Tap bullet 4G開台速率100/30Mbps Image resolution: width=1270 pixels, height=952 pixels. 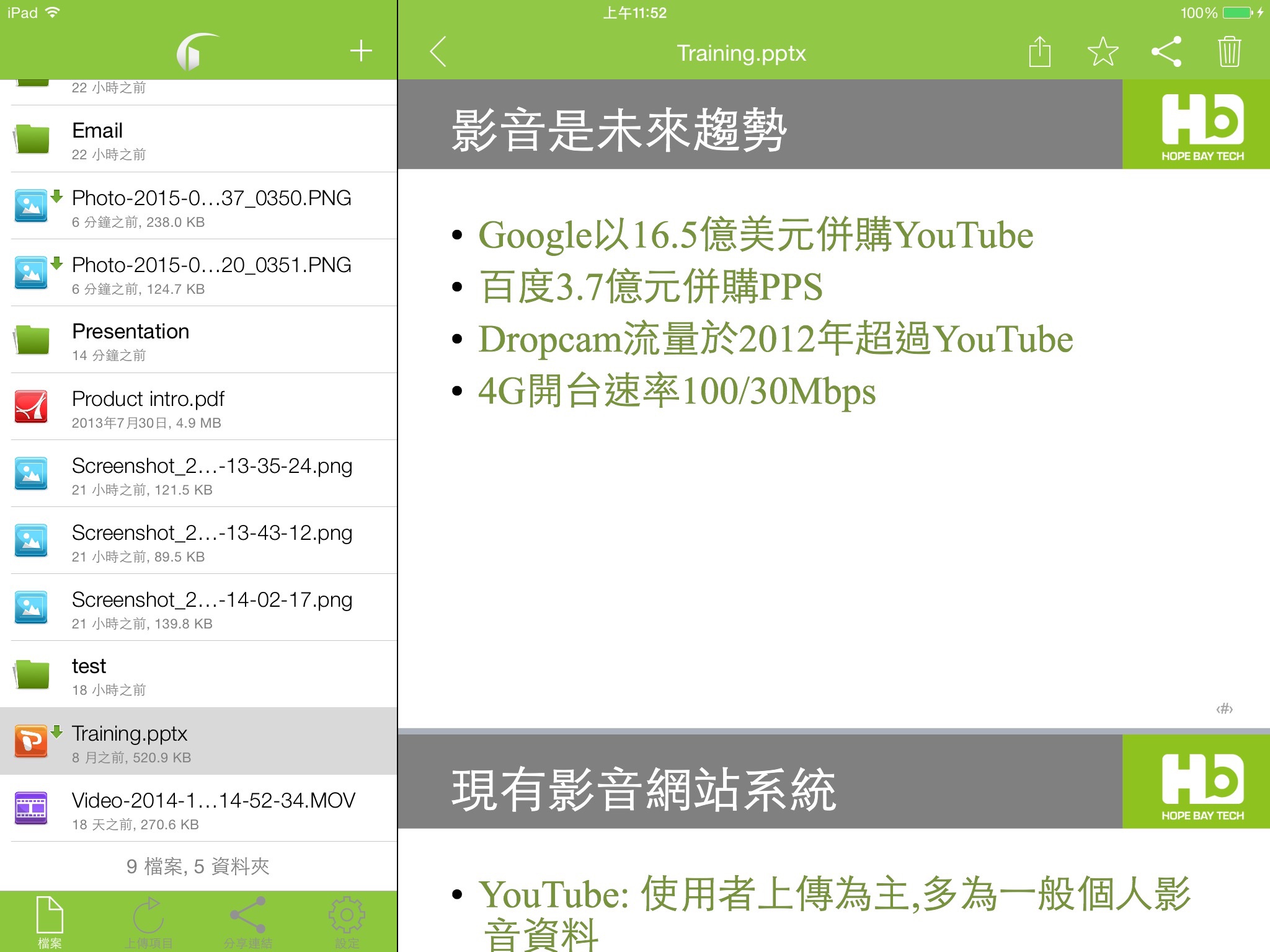[677, 390]
